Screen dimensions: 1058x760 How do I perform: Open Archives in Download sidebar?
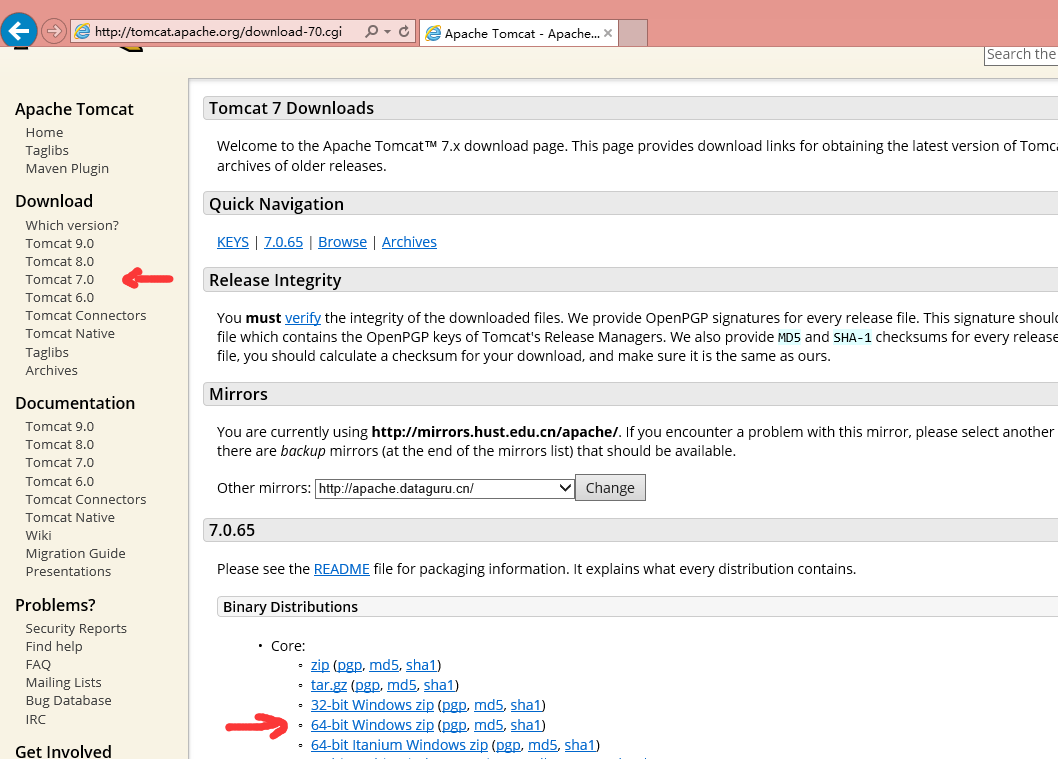click(52, 371)
